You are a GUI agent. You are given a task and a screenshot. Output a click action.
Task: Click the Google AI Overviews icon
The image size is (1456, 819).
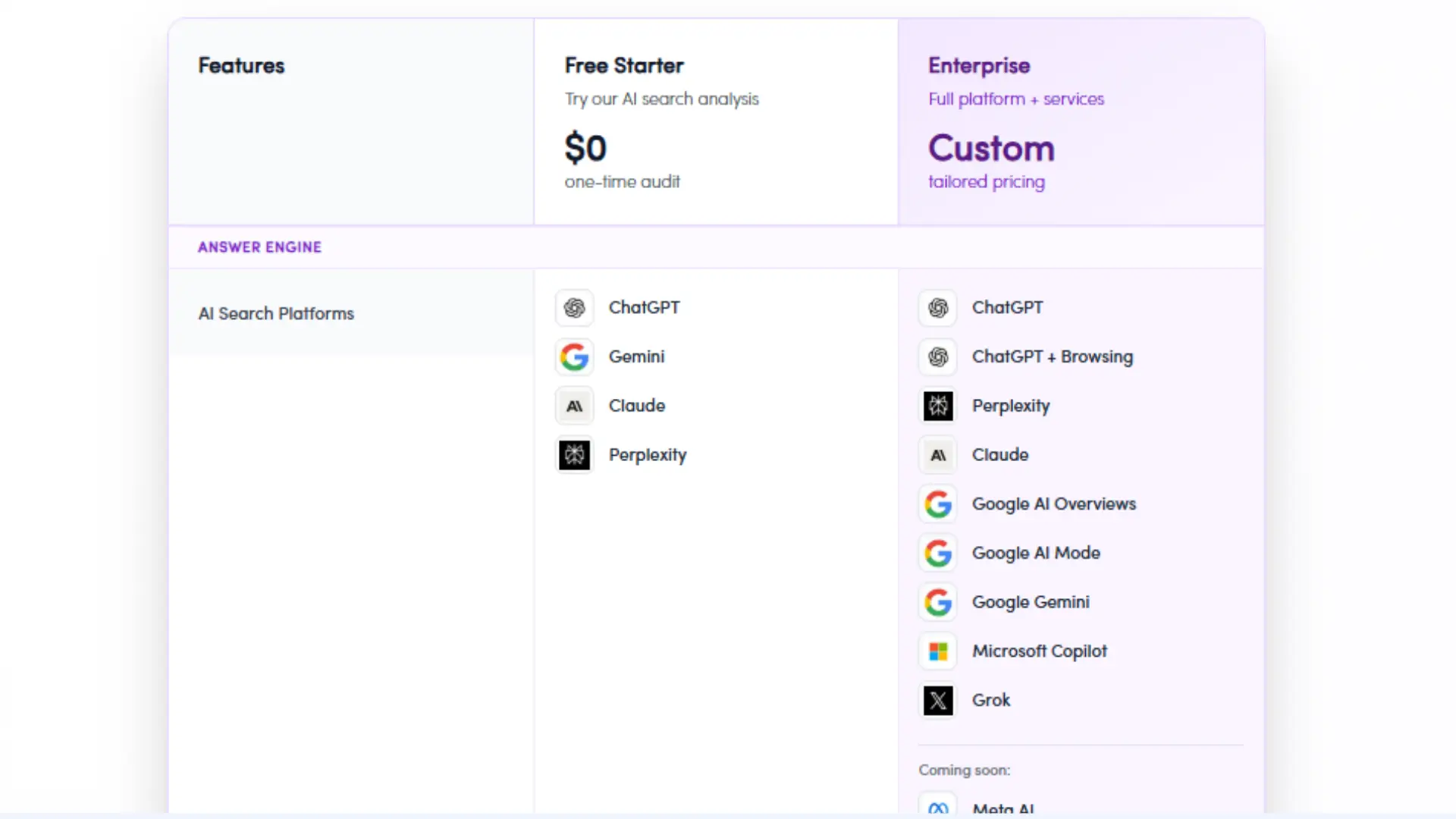pyautogui.click(x=938, y=504)
